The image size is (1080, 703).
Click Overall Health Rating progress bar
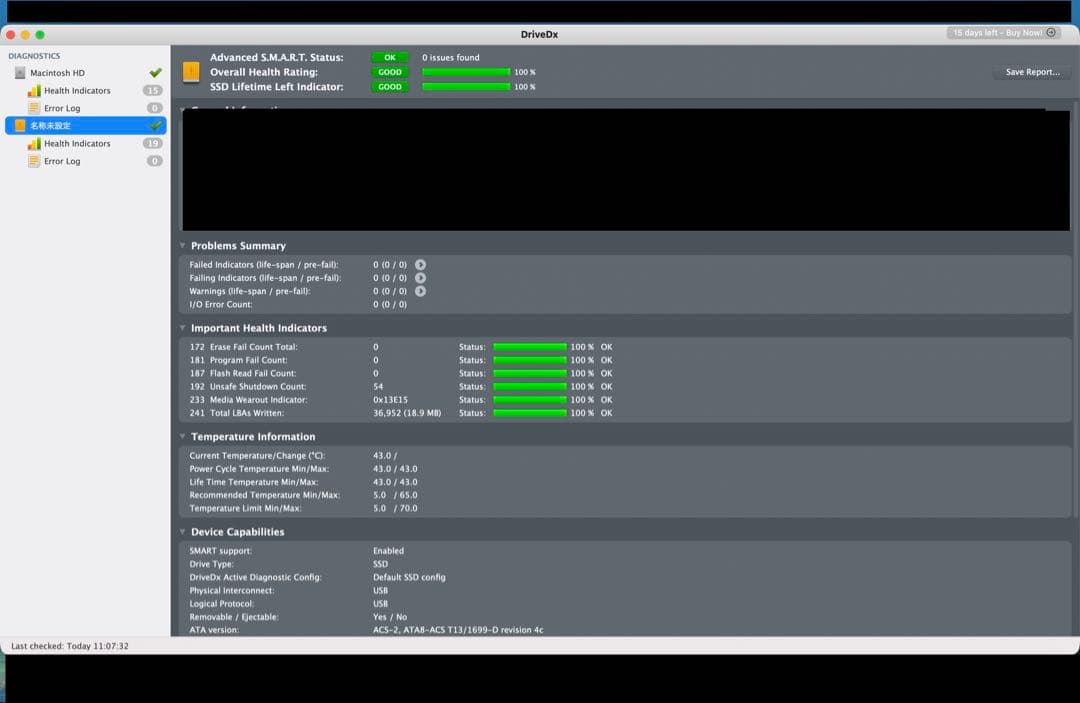[466, 72]
